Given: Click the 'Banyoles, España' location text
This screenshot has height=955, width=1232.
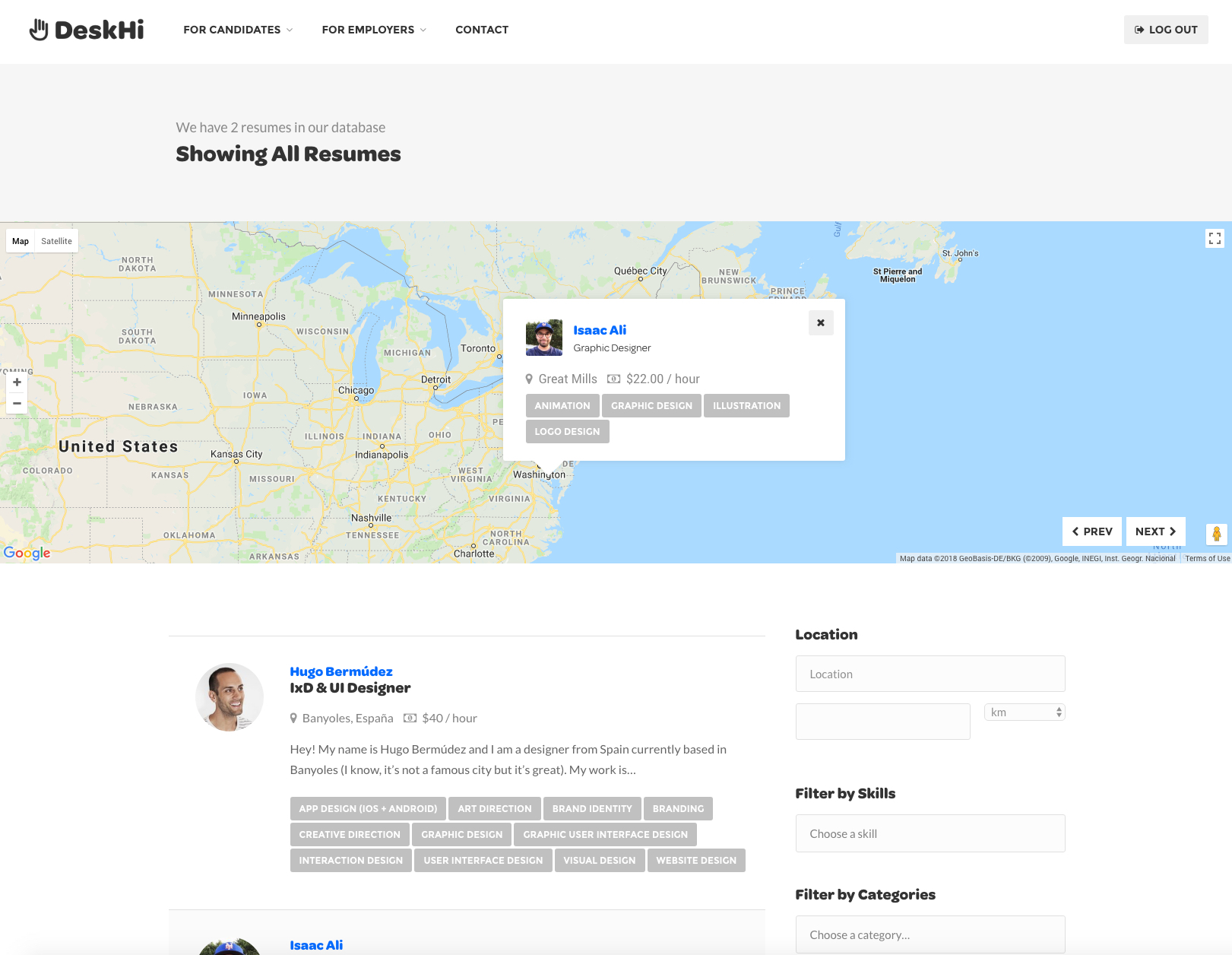Looking at the screenshot, I should click(347, 719).
